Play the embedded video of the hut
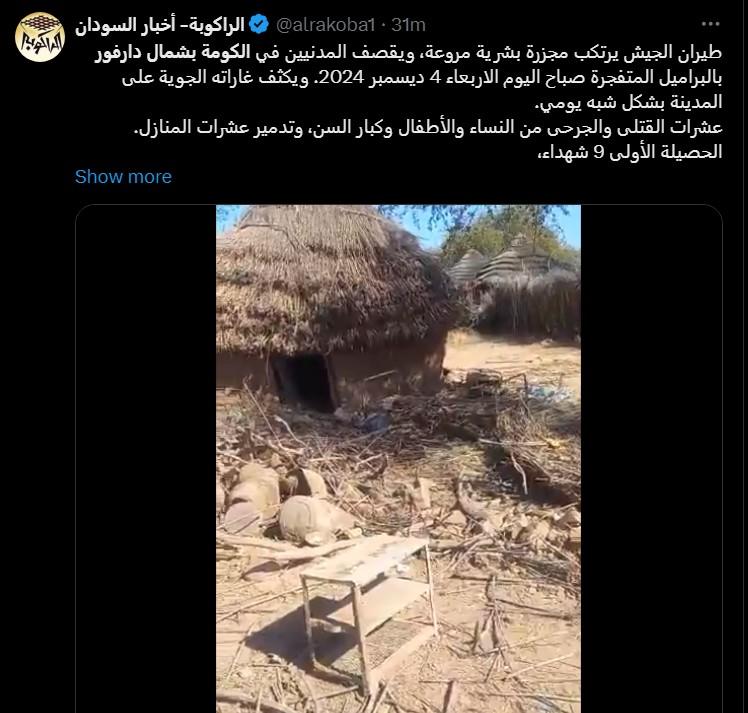 coord(398,459)
